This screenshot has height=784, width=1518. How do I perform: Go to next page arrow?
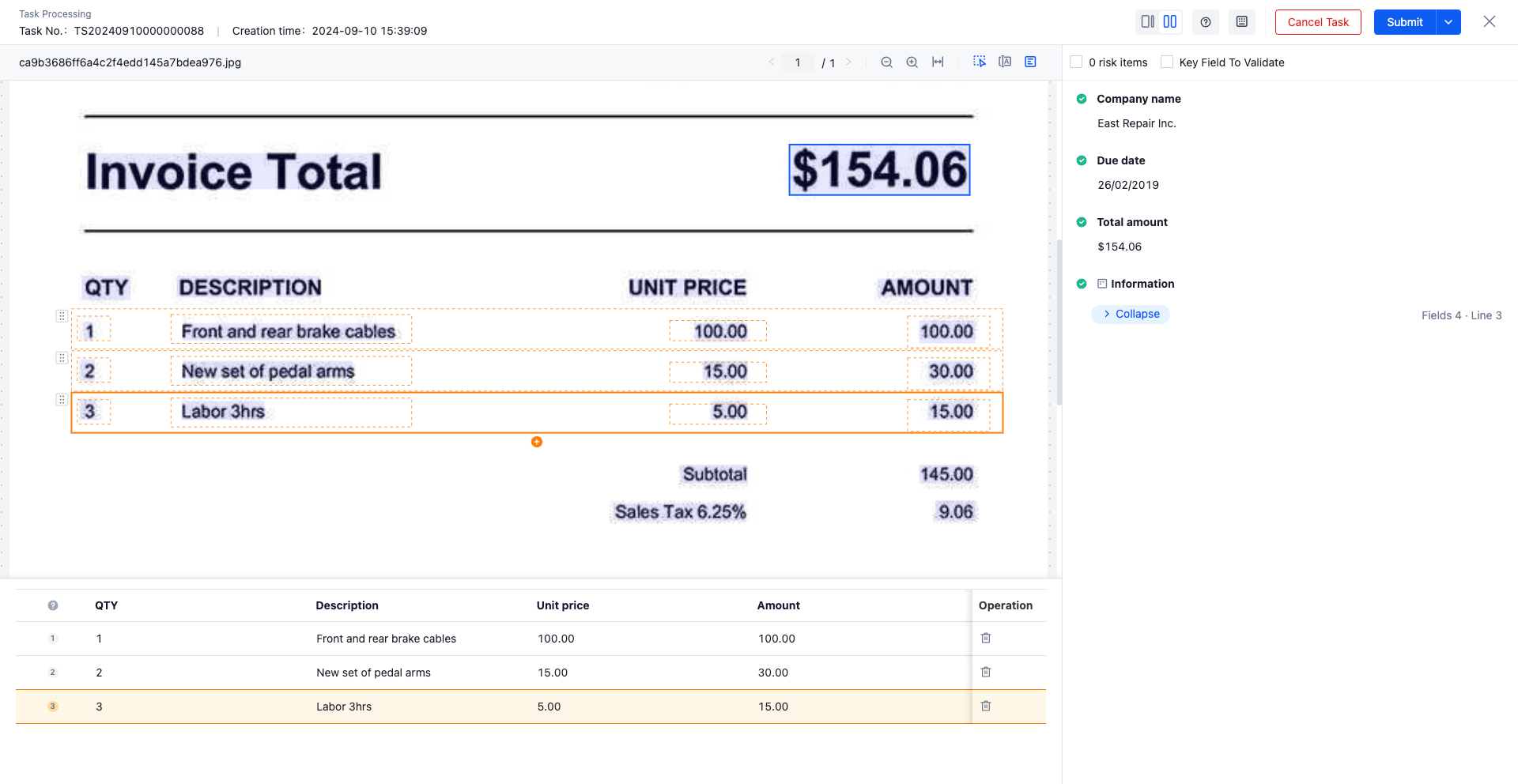[x=848, y=62]
